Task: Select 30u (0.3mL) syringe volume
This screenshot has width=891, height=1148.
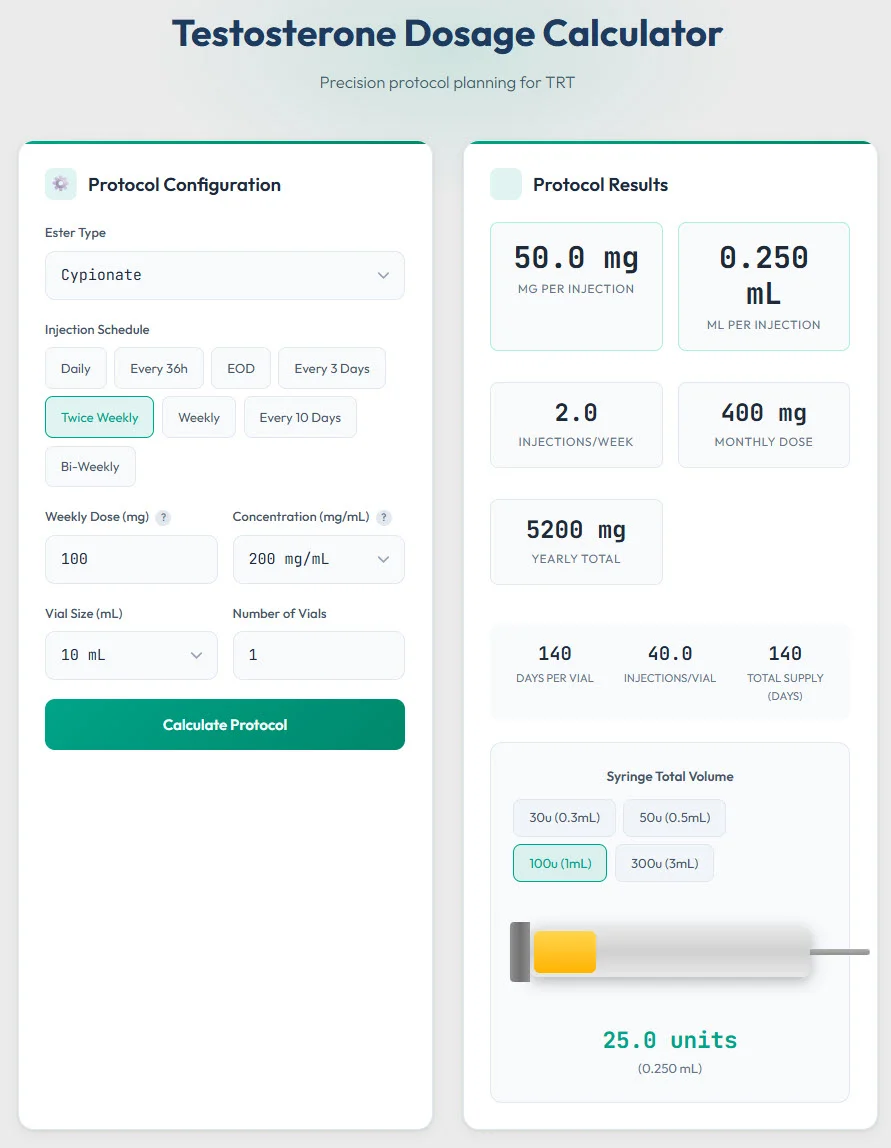Action: click(x=564, y=817)
